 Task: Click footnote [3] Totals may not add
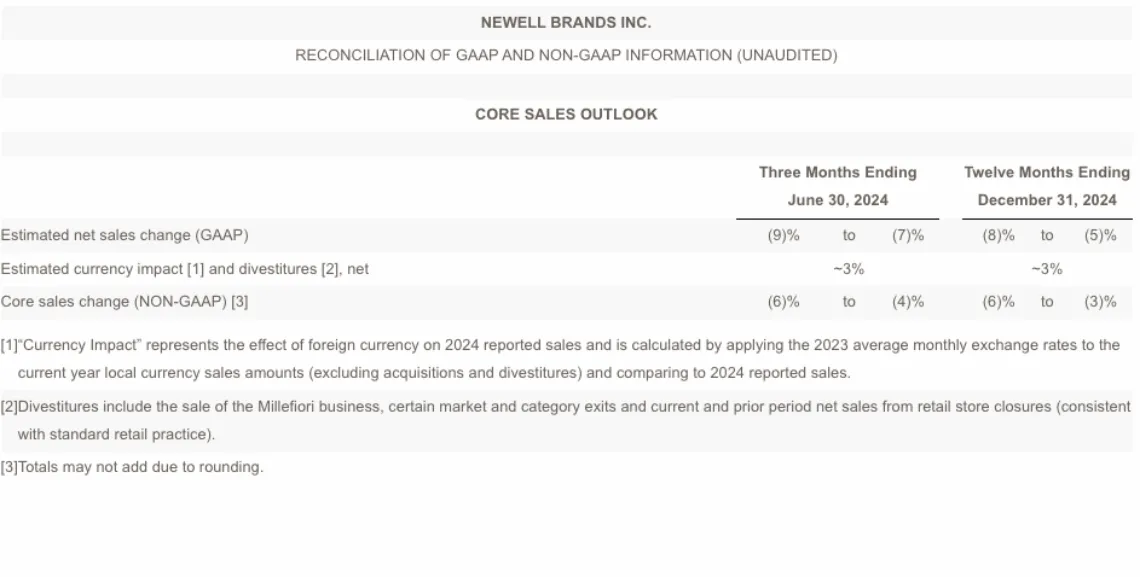(132, 467)
